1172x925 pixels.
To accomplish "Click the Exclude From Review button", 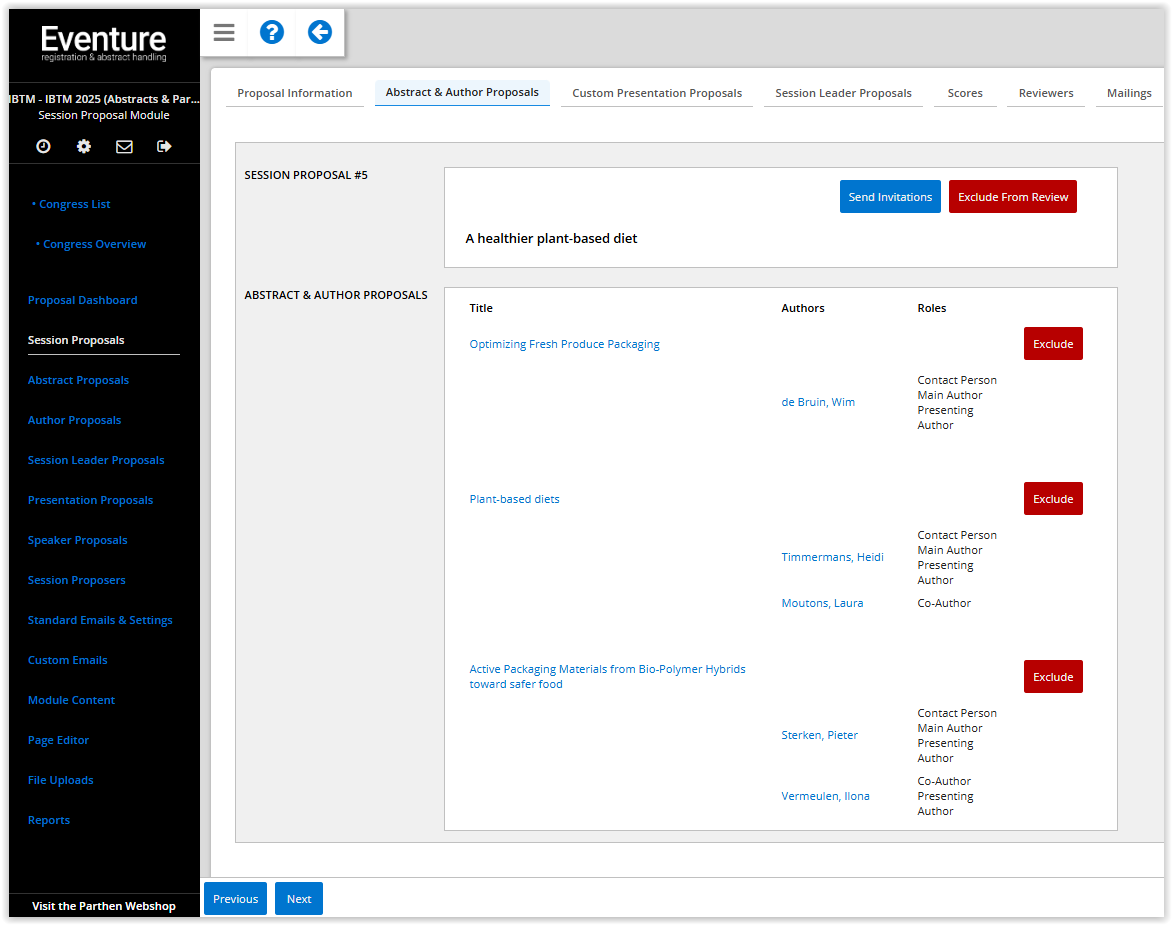I will pyautogui.click(x=1012, y=197).
